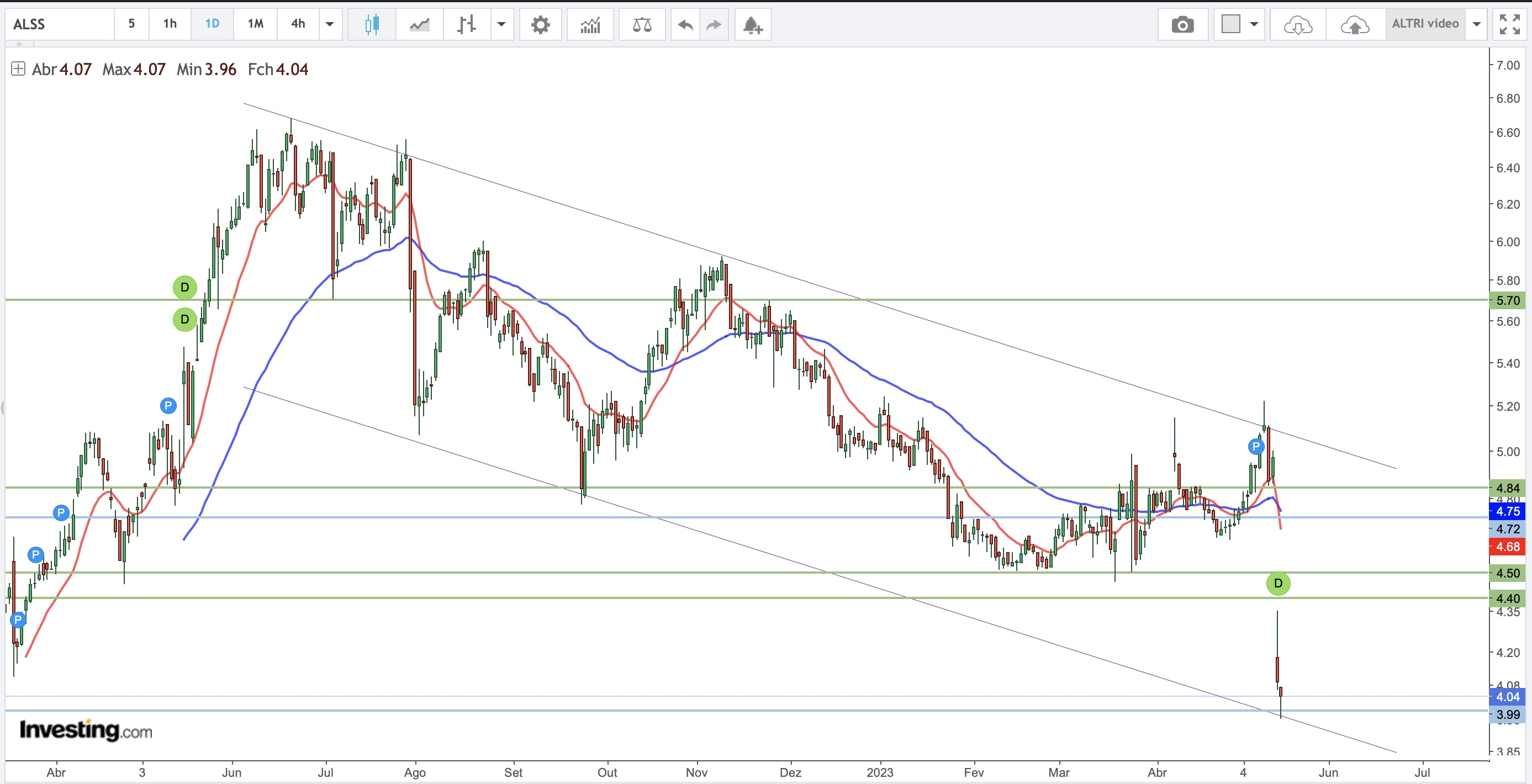Switch to line chart style icon
The image size is (1532, 784).
coord(419,24)
